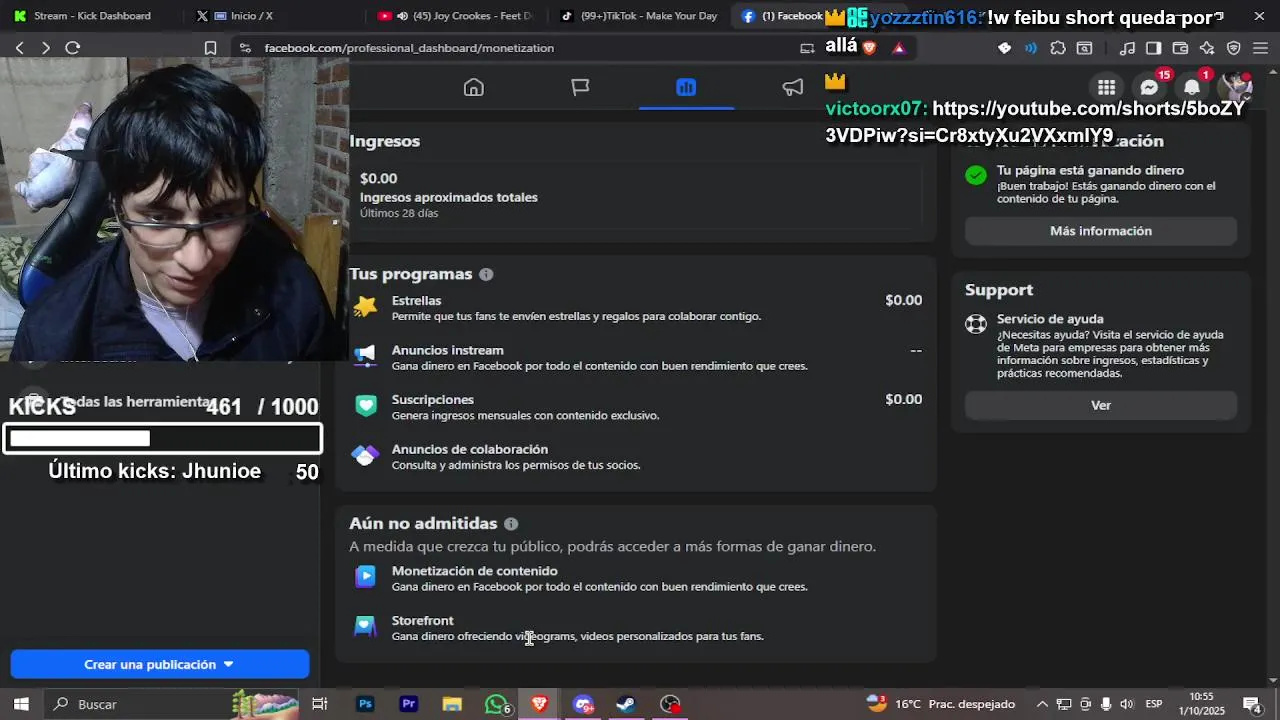Open Facebook notifications bell
The height and width of the screenshot is (720, 1280).
click(1192, 88)
